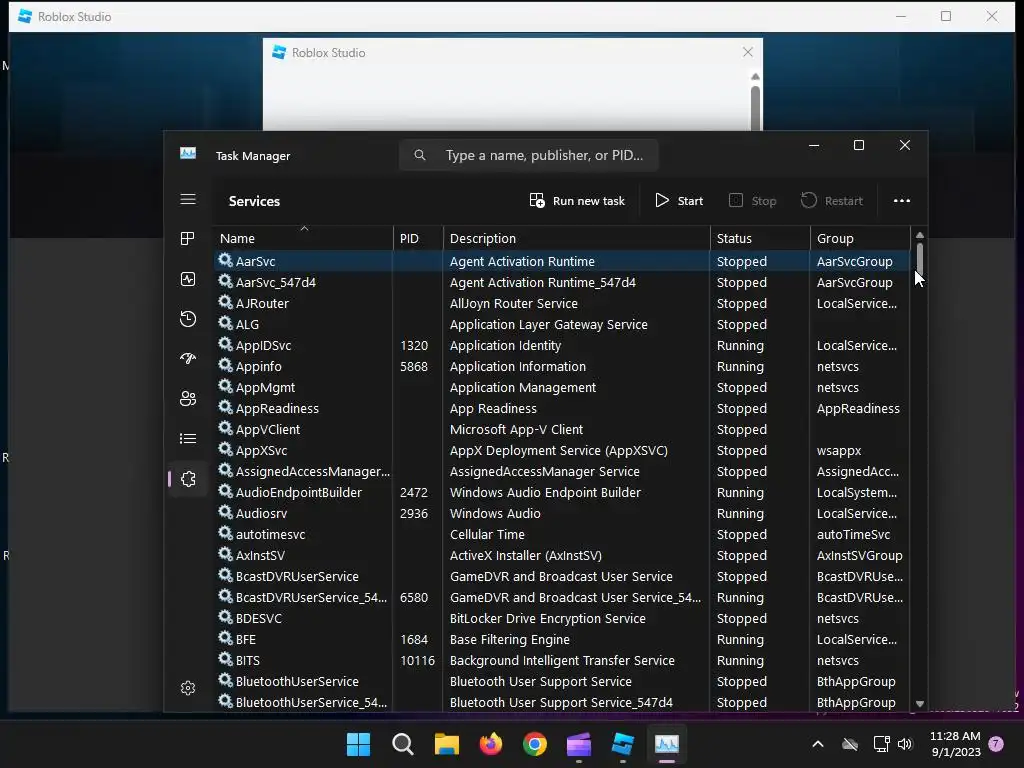The image size is (1024, 768).
Task: Click the Restart service button
Action: 832,200
